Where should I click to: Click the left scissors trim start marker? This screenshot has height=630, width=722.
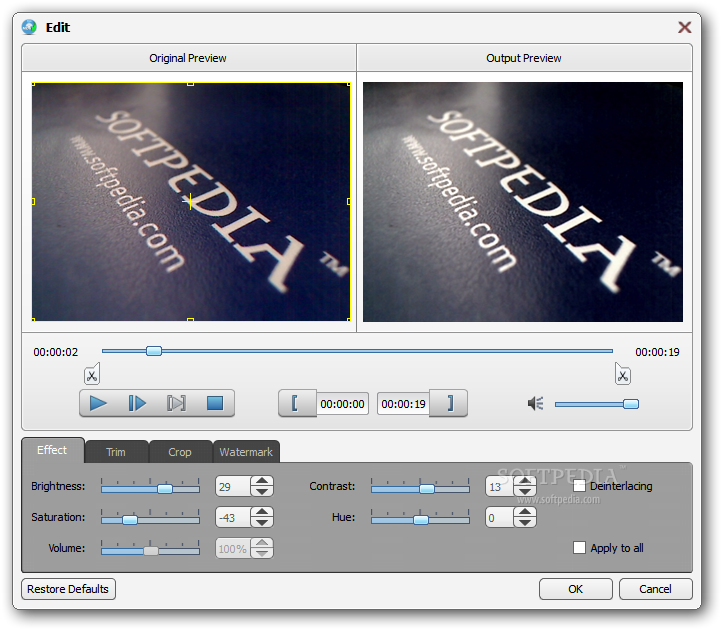pos(92,374)
